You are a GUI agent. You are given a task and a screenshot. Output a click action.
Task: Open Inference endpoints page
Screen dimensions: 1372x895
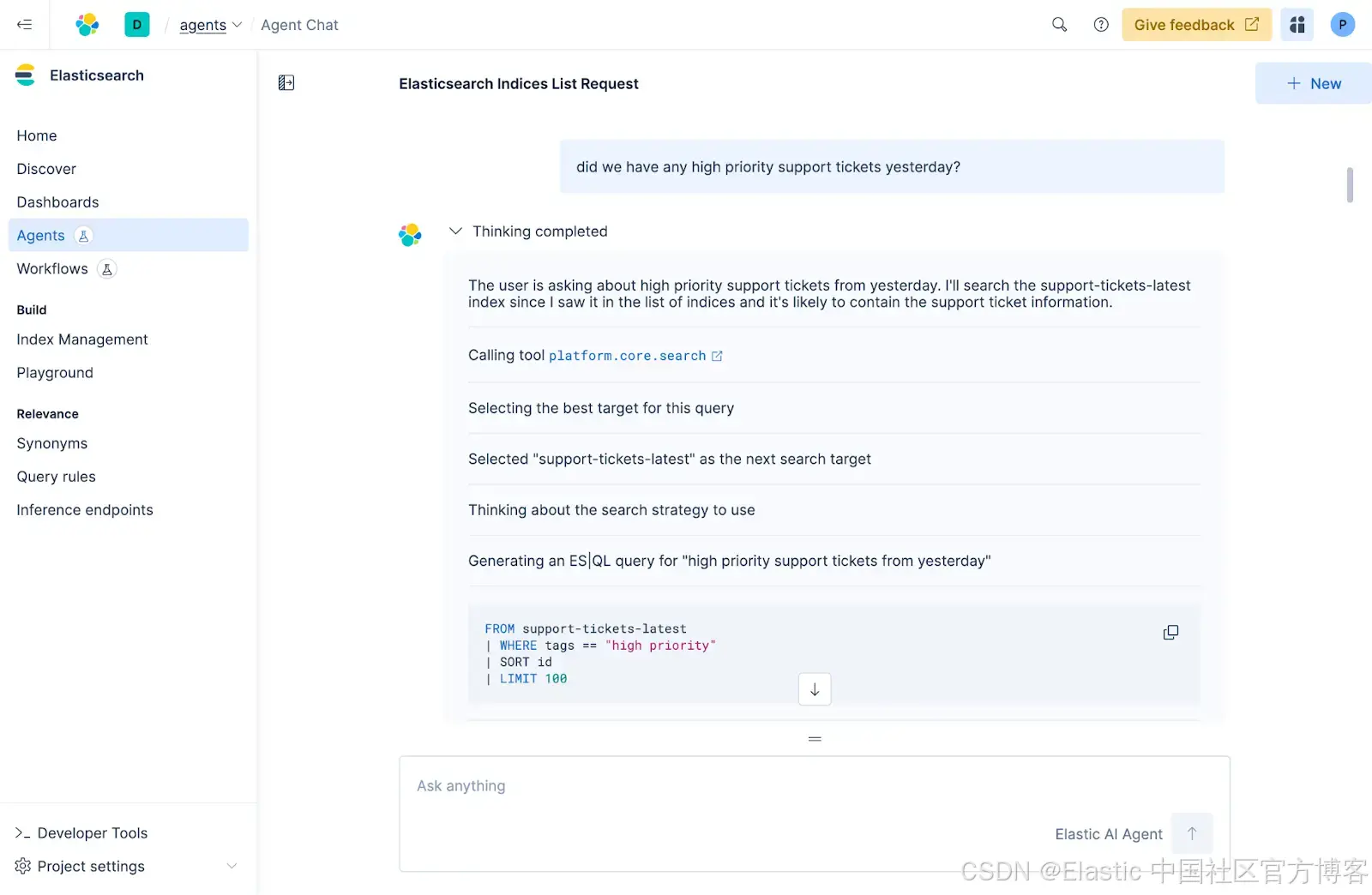pyautogui.click(x=85, y=510)
